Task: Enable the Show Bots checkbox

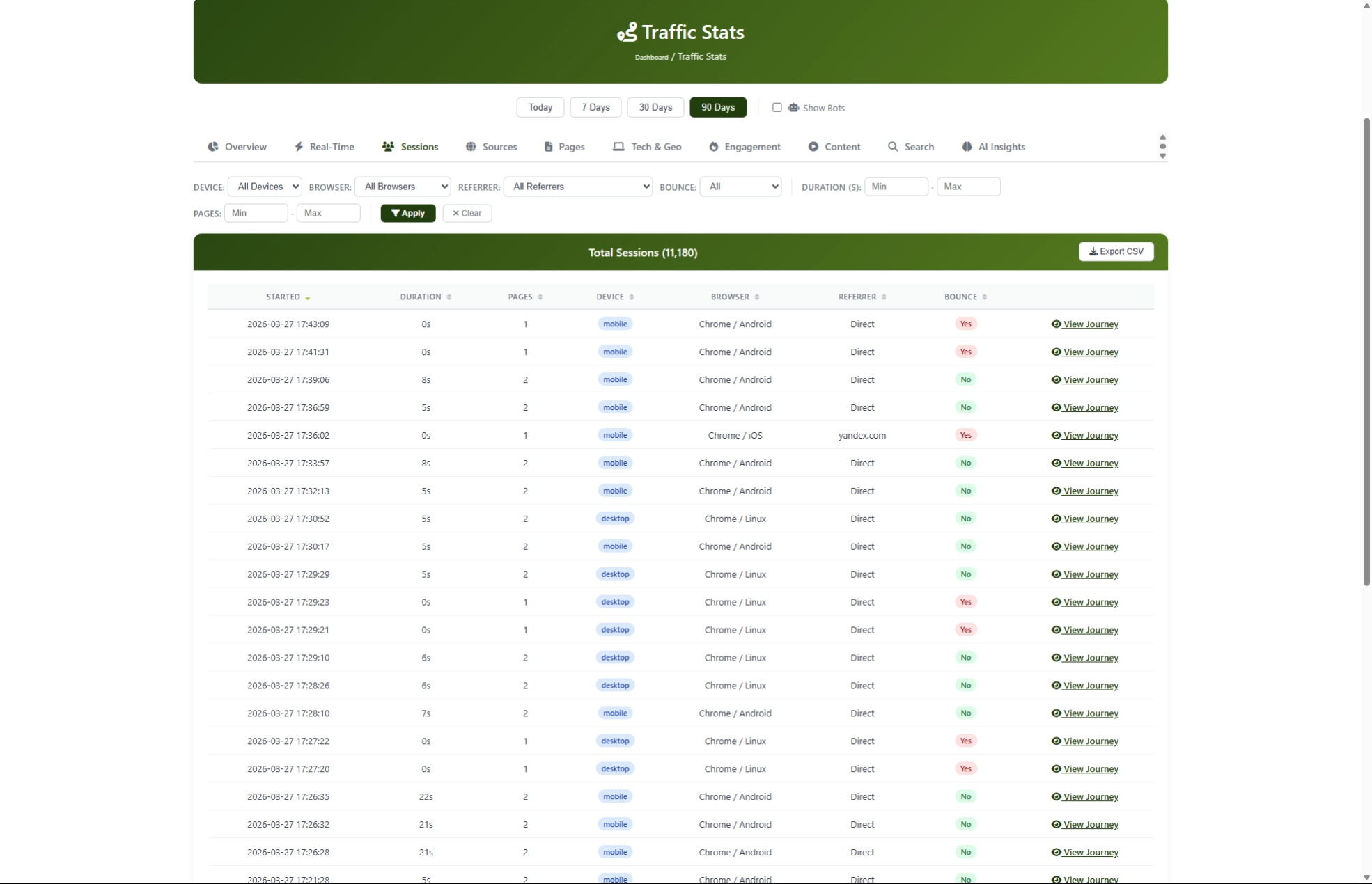Action: (777, 107)
